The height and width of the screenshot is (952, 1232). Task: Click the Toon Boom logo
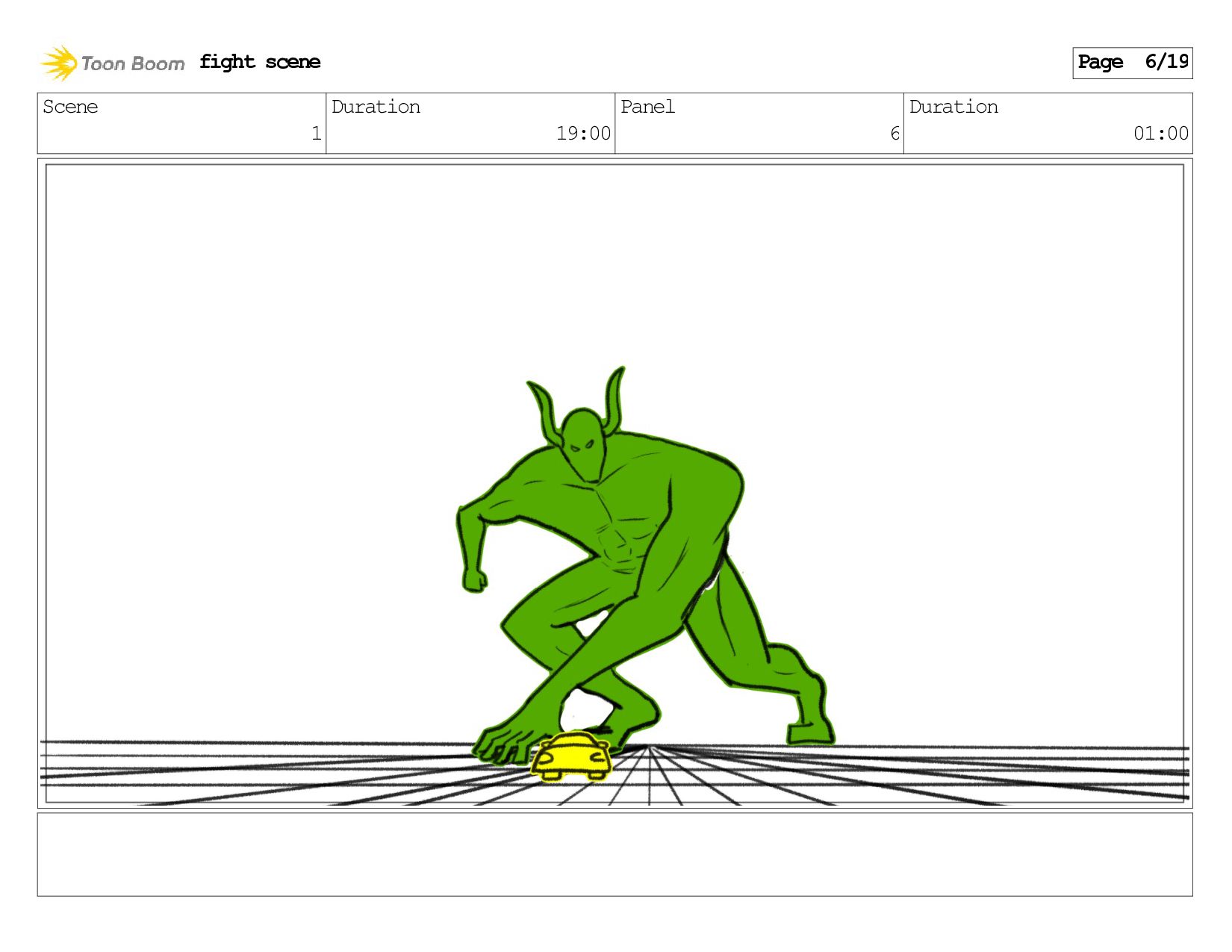click(x=112, y=63)
